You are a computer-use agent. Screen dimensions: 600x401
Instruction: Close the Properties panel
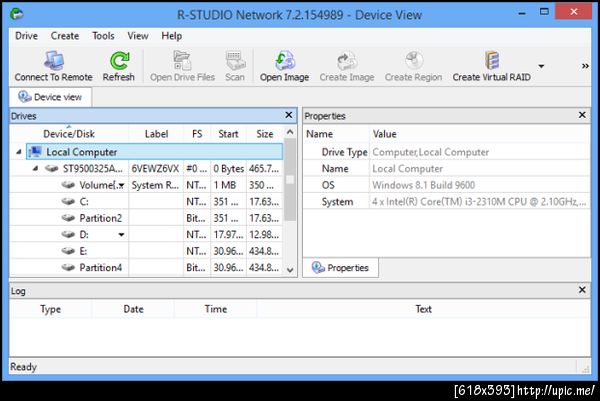tap(582, 115)
